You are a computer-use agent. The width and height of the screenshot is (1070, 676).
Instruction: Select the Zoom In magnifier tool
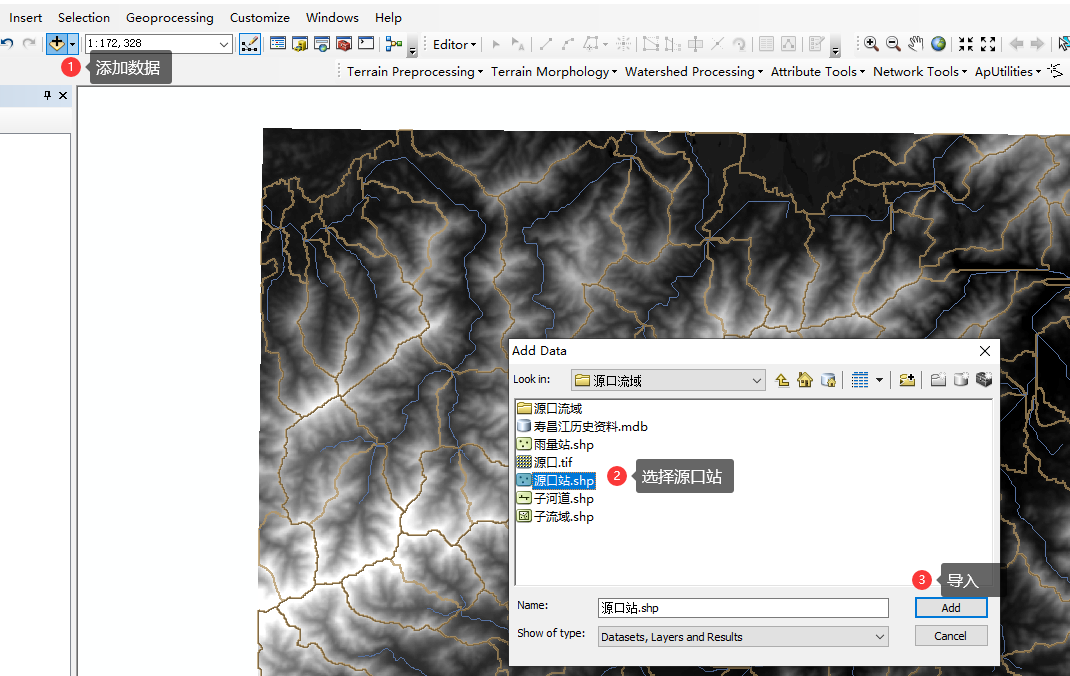[x=870, y=44]
